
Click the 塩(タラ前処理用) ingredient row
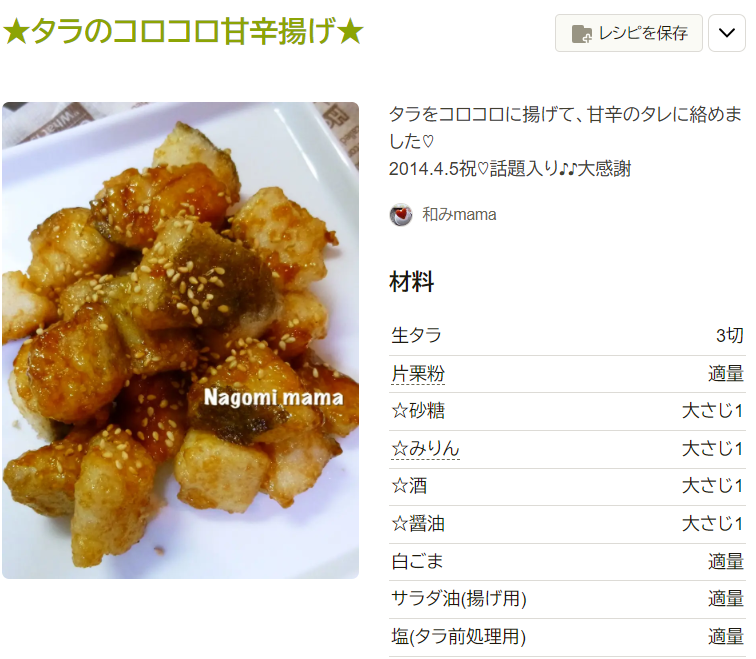tap(567, 636)
